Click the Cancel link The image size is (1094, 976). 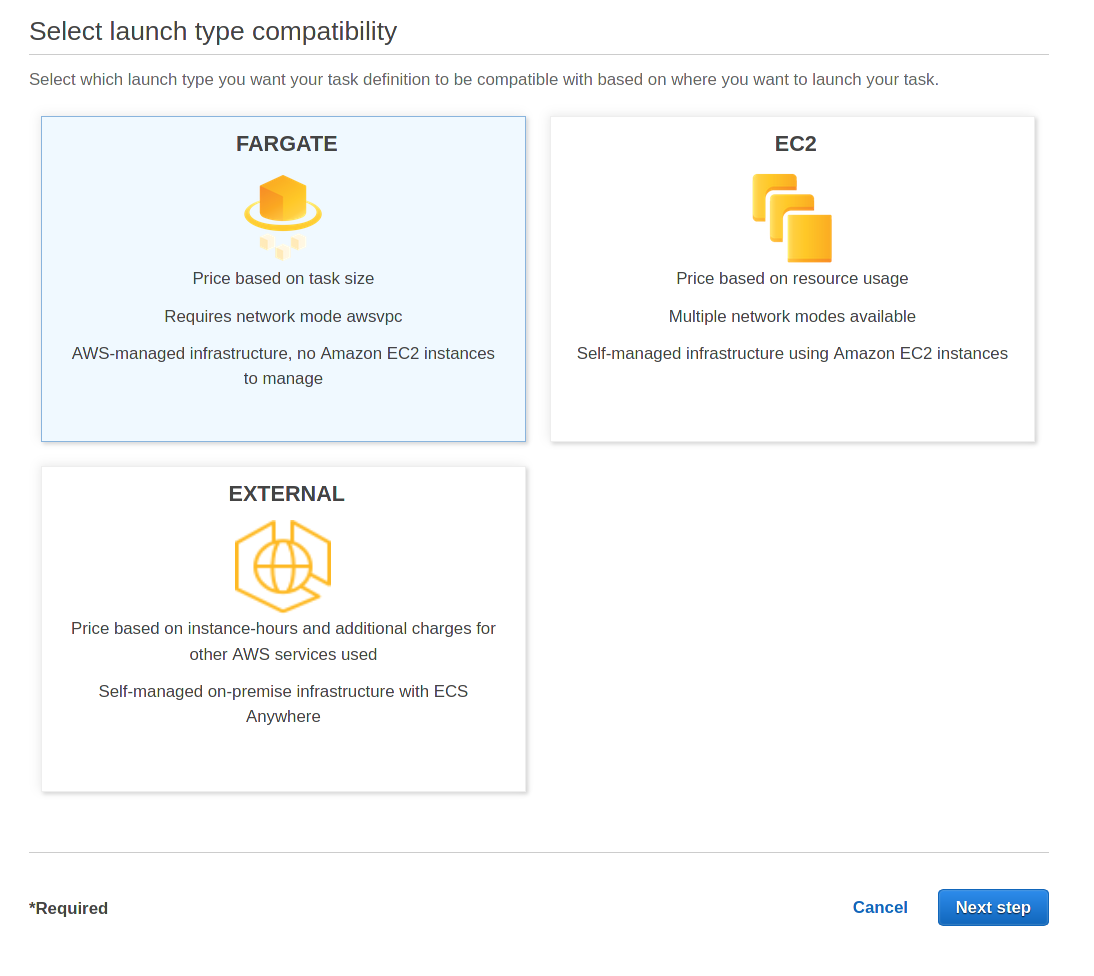coord(879,907)
